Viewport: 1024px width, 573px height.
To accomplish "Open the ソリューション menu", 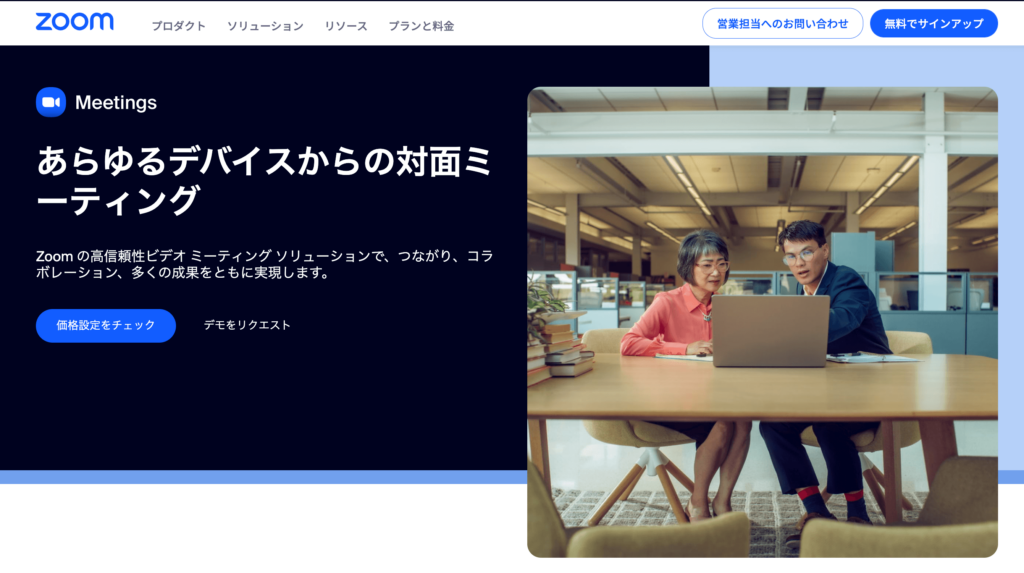I will pyautogui.click(x=265, y=26).
